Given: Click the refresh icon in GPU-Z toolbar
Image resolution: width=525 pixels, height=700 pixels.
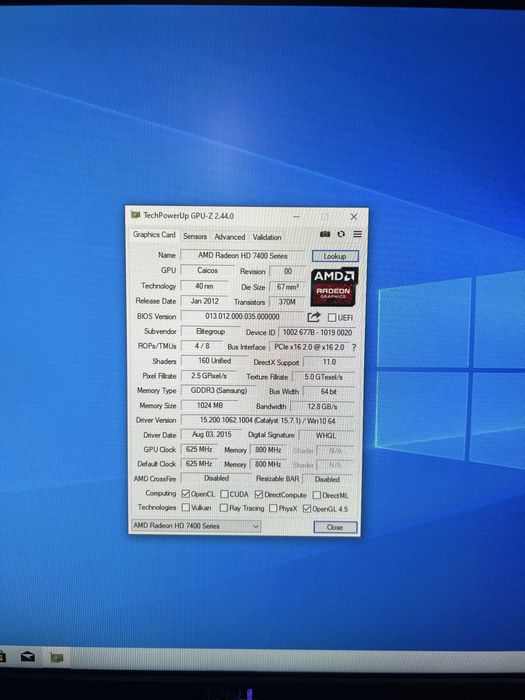Looking at the screenshot, I should 341,234.
